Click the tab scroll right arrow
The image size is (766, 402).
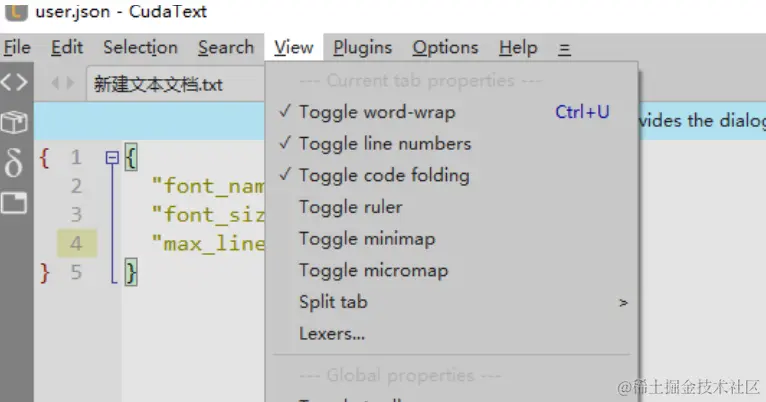(x=71, y=83)
